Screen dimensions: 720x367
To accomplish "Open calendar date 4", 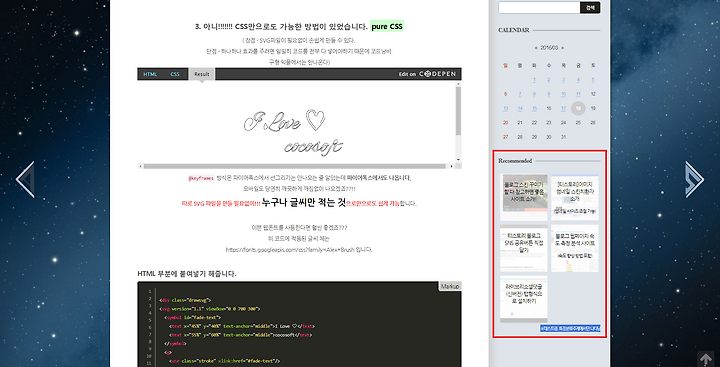I will click(578, 80).
